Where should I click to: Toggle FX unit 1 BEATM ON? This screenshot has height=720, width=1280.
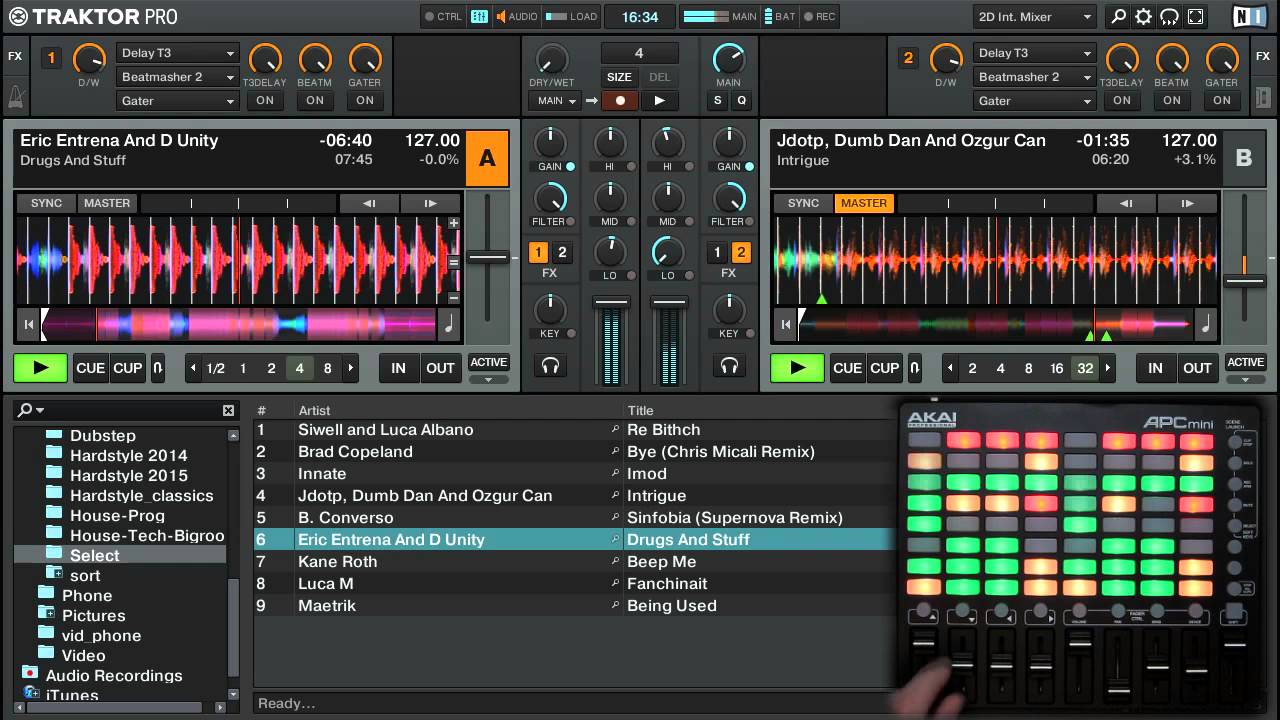(315, 100)
